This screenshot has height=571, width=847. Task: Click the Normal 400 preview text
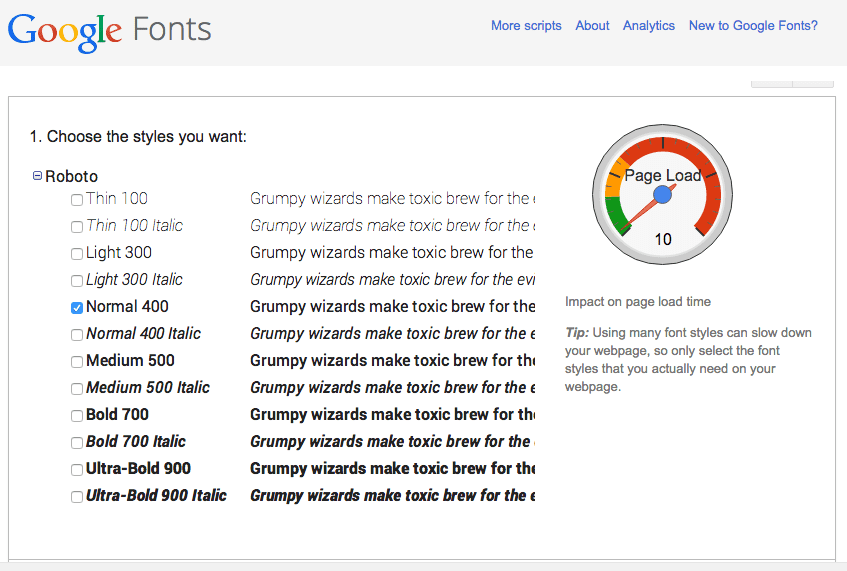click(393, 307)
